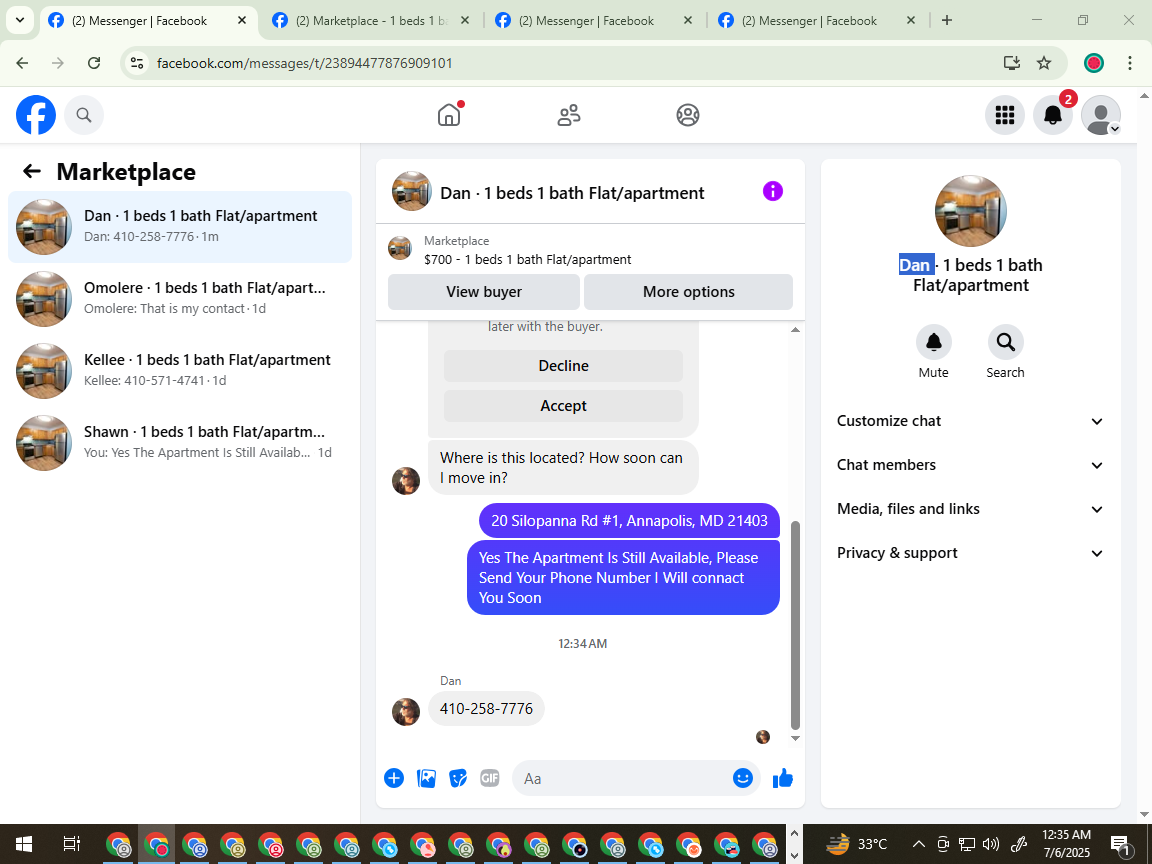Click the More options button
Screen dimensions: 1152x864
point(688,292)
